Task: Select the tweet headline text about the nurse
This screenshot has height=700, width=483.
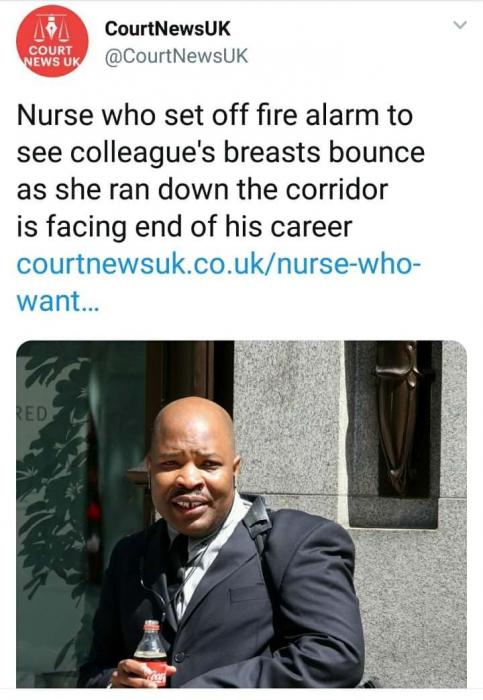Action: pos(221,171)
